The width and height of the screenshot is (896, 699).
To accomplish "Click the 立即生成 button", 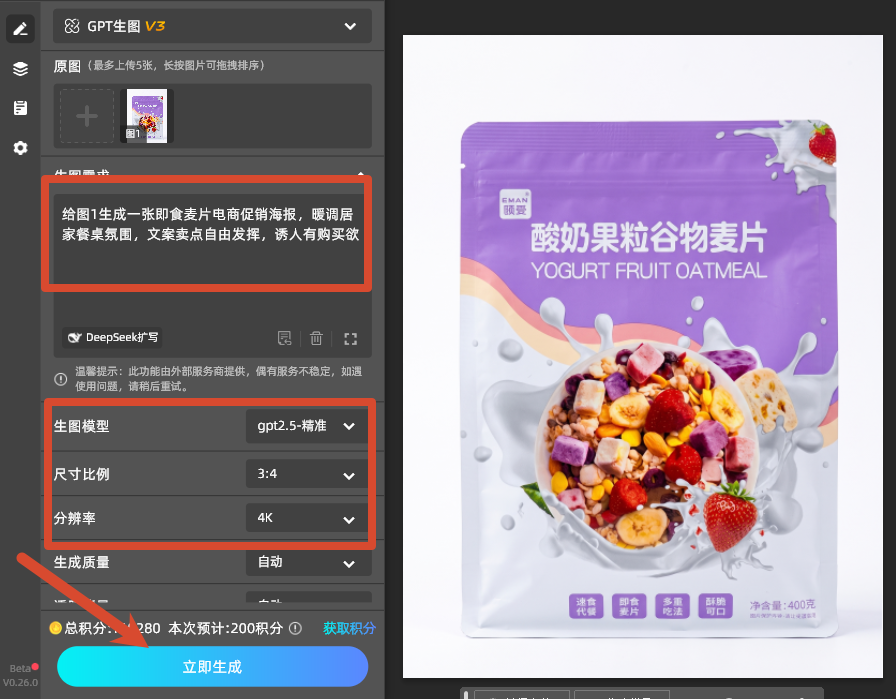I will click(213, 666).
